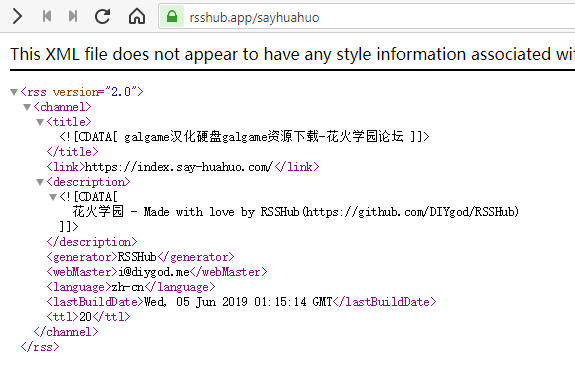Open the green padlock security info
The image size is (575, 373).
172,17
